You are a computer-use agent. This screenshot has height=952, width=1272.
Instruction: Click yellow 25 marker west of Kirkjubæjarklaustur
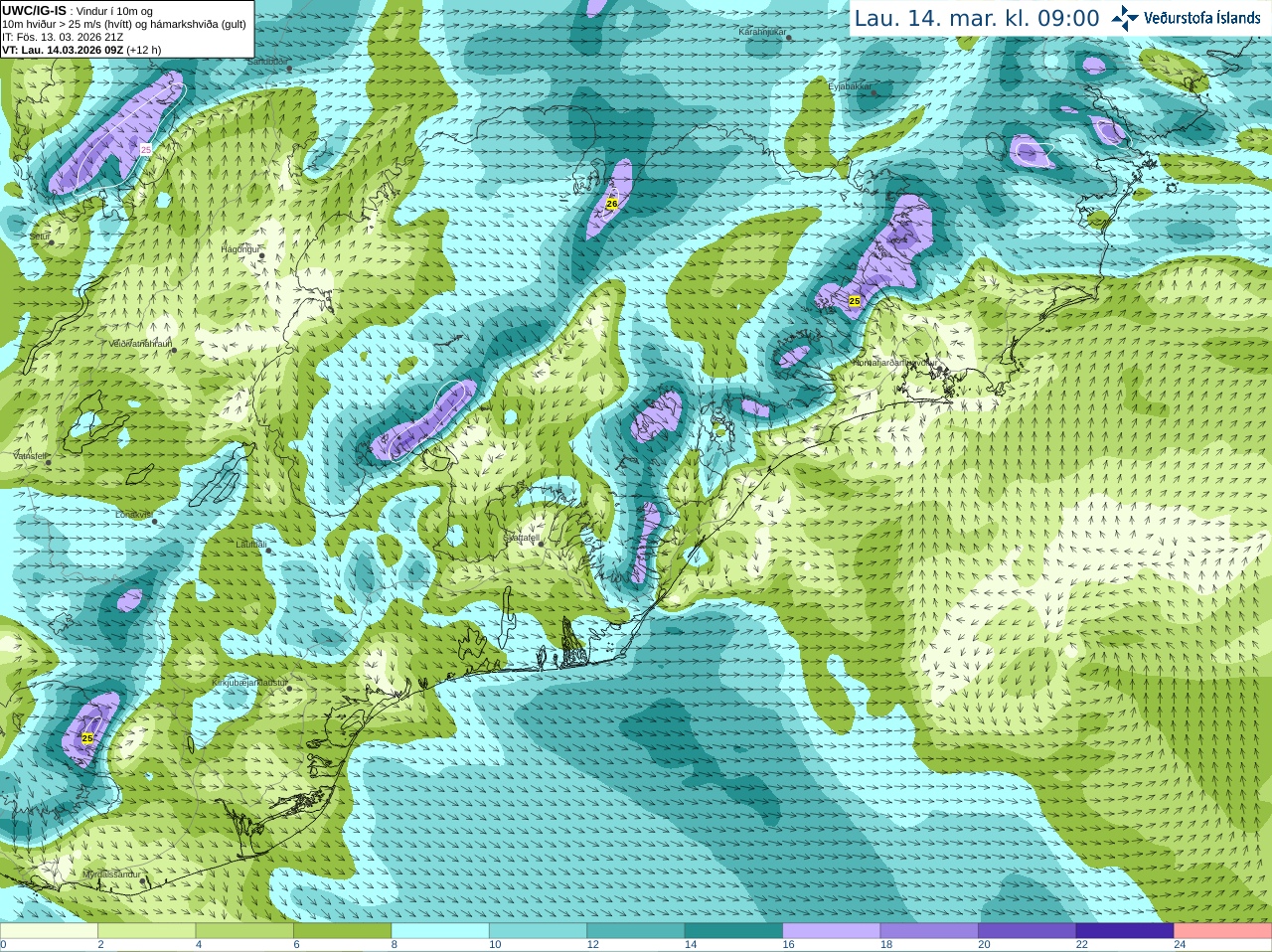click(87, 738)
